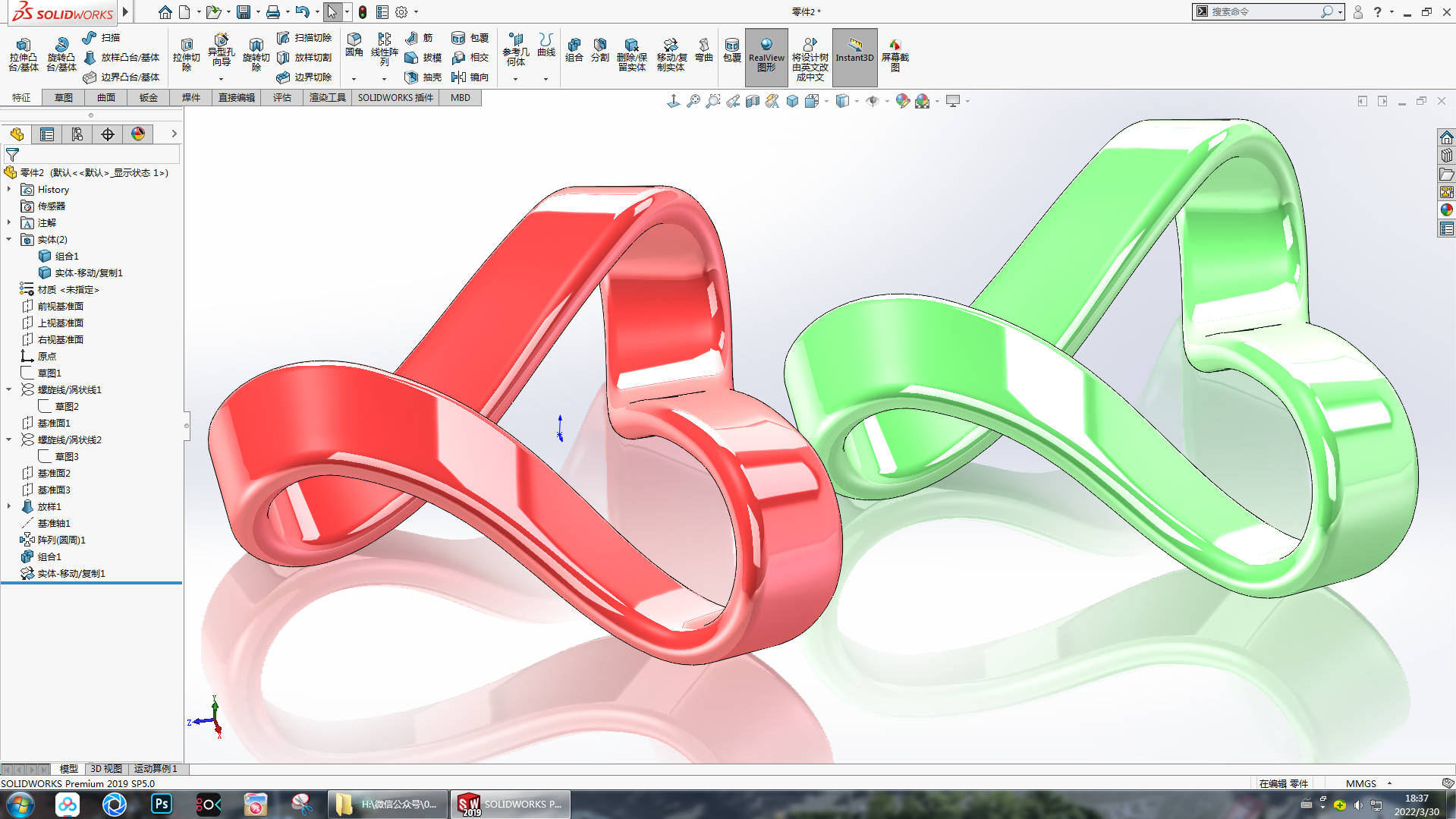The width and height of the screenshot is (1456, 819).
Task: Click the 拉伸凸台/基体 extrude boss tool
Action: pos(24,55)
